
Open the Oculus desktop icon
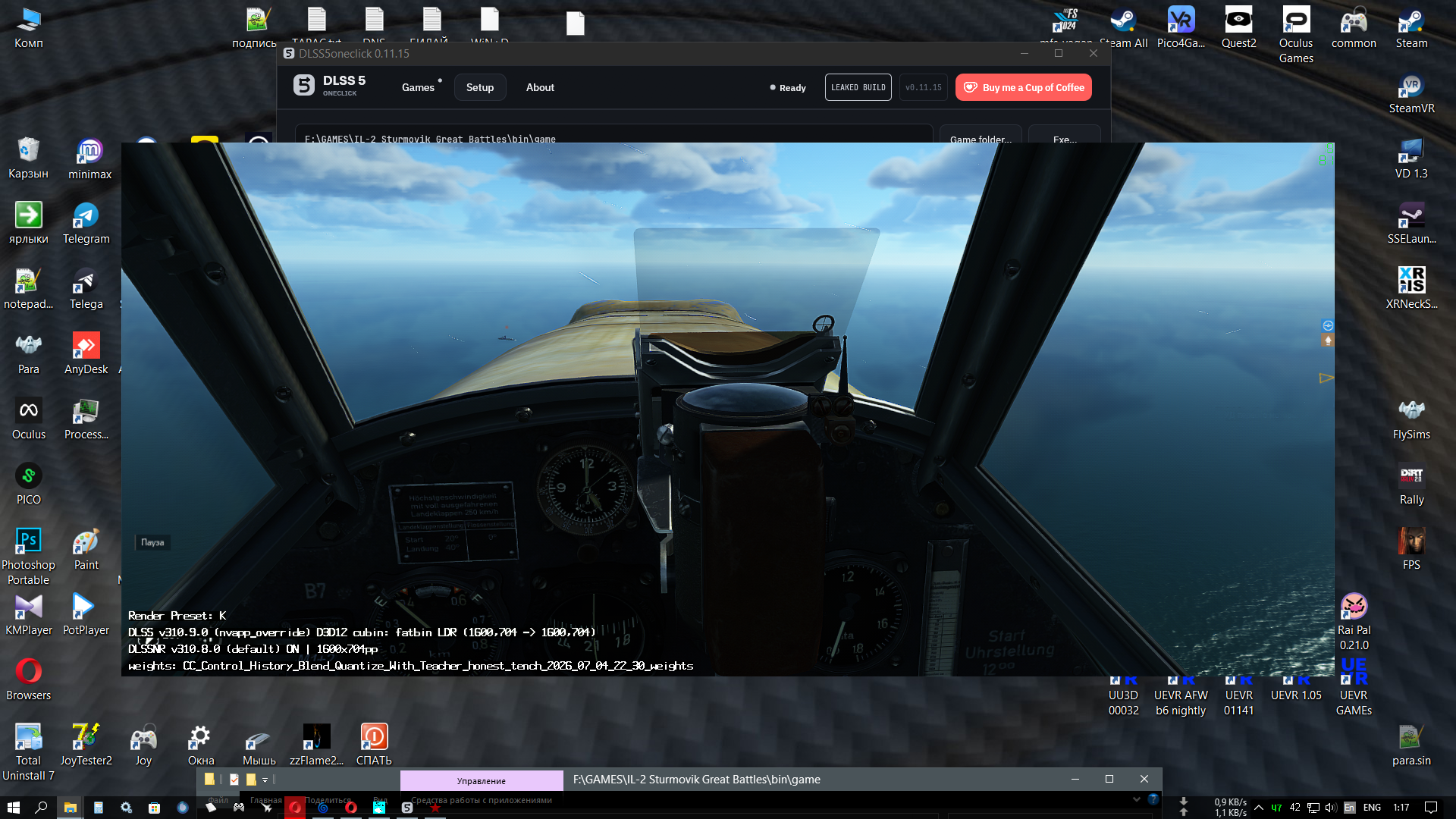(28, 419)
